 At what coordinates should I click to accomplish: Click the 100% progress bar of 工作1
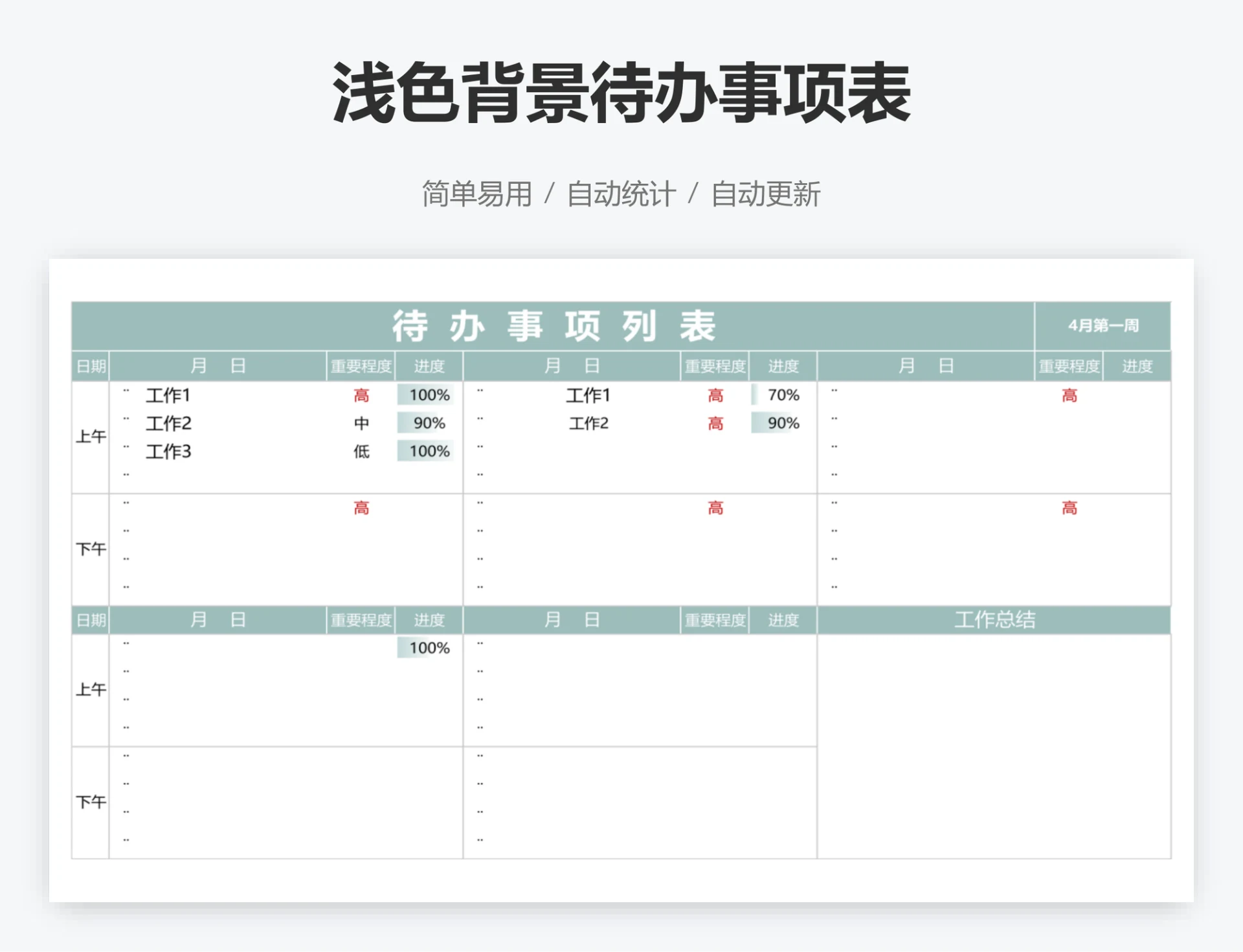click(425, 395)
